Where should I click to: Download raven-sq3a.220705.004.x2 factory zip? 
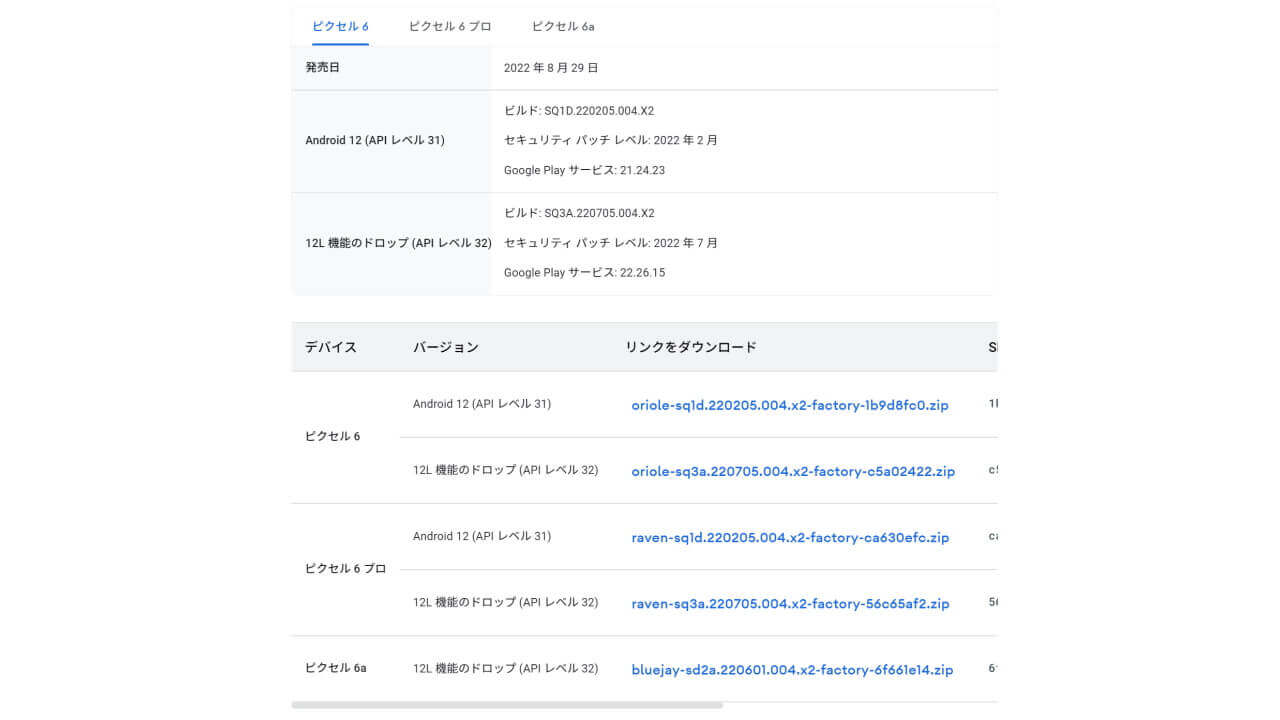click(x=790, y=603)
